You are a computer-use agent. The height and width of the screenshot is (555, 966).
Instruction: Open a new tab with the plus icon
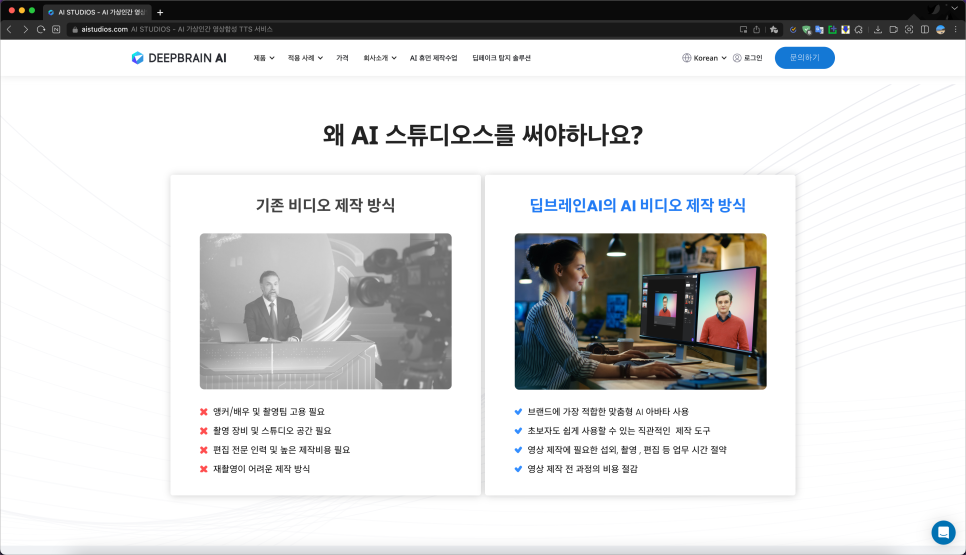[x=160, y=12]
